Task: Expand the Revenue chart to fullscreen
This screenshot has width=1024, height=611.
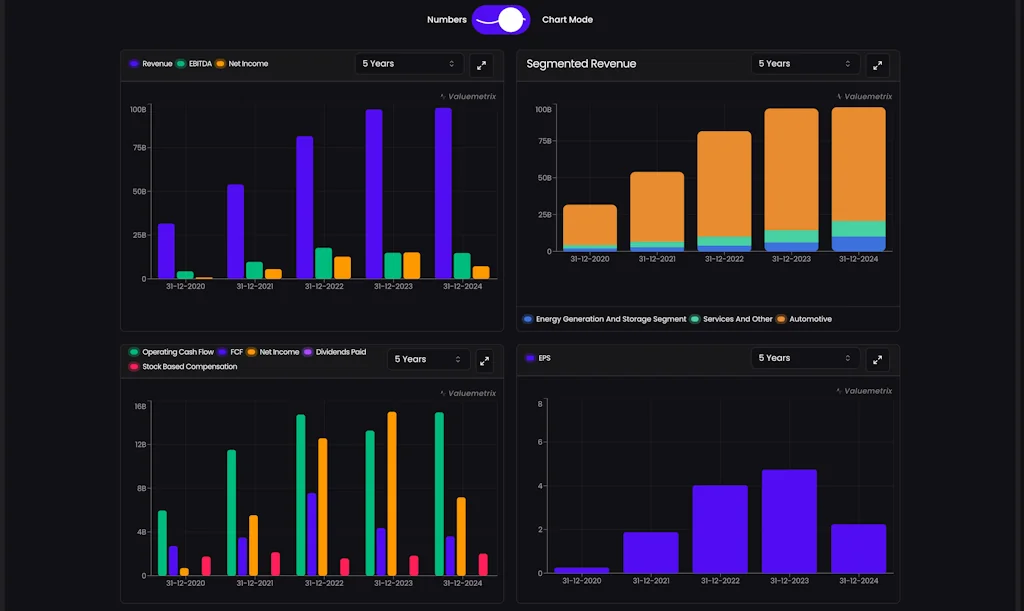Action: (x=482, y=64)
